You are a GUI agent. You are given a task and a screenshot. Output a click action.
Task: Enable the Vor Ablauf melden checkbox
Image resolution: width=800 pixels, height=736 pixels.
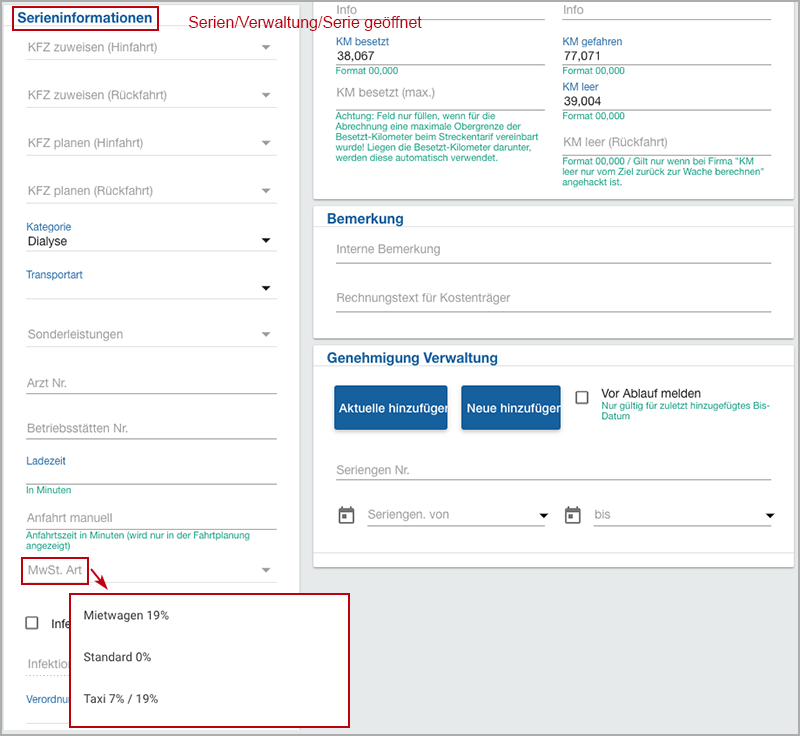pos(582,397)
